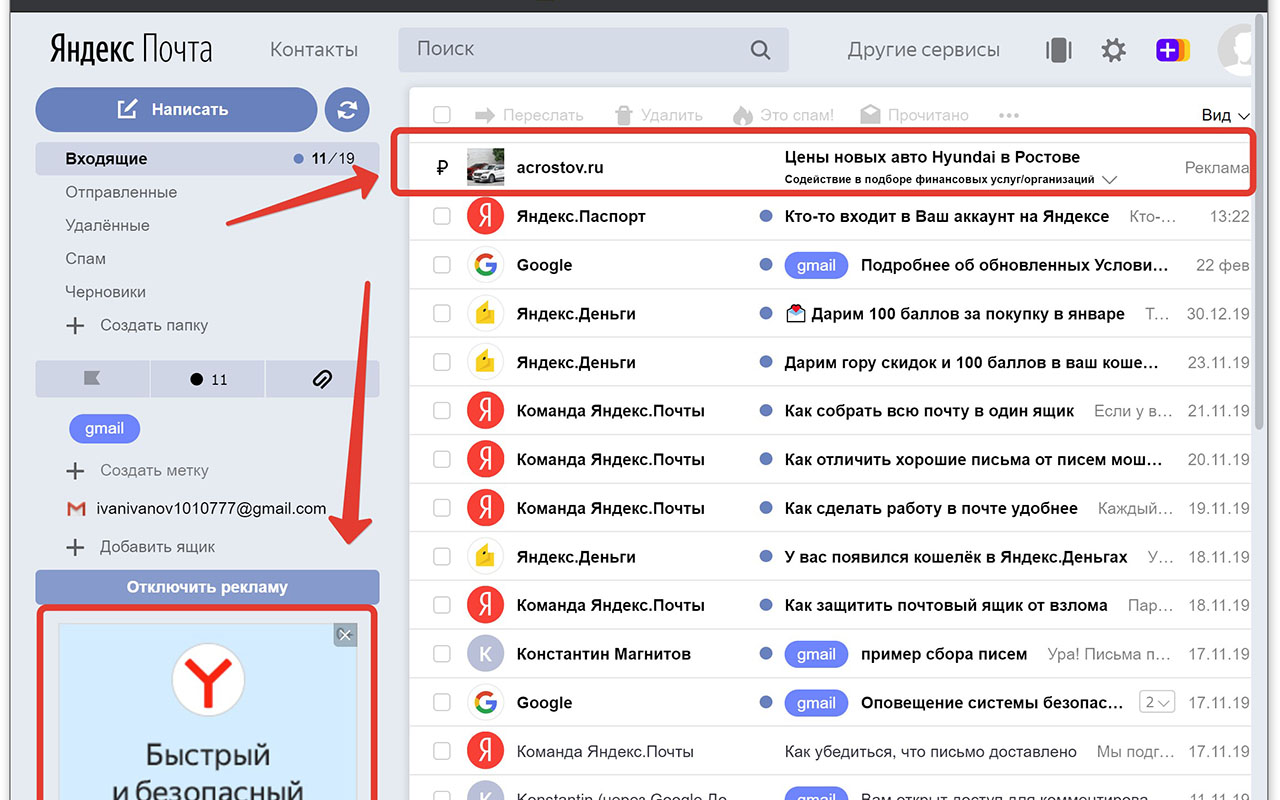Click the Yandex.Passport sender avatar

click(485, 216)
